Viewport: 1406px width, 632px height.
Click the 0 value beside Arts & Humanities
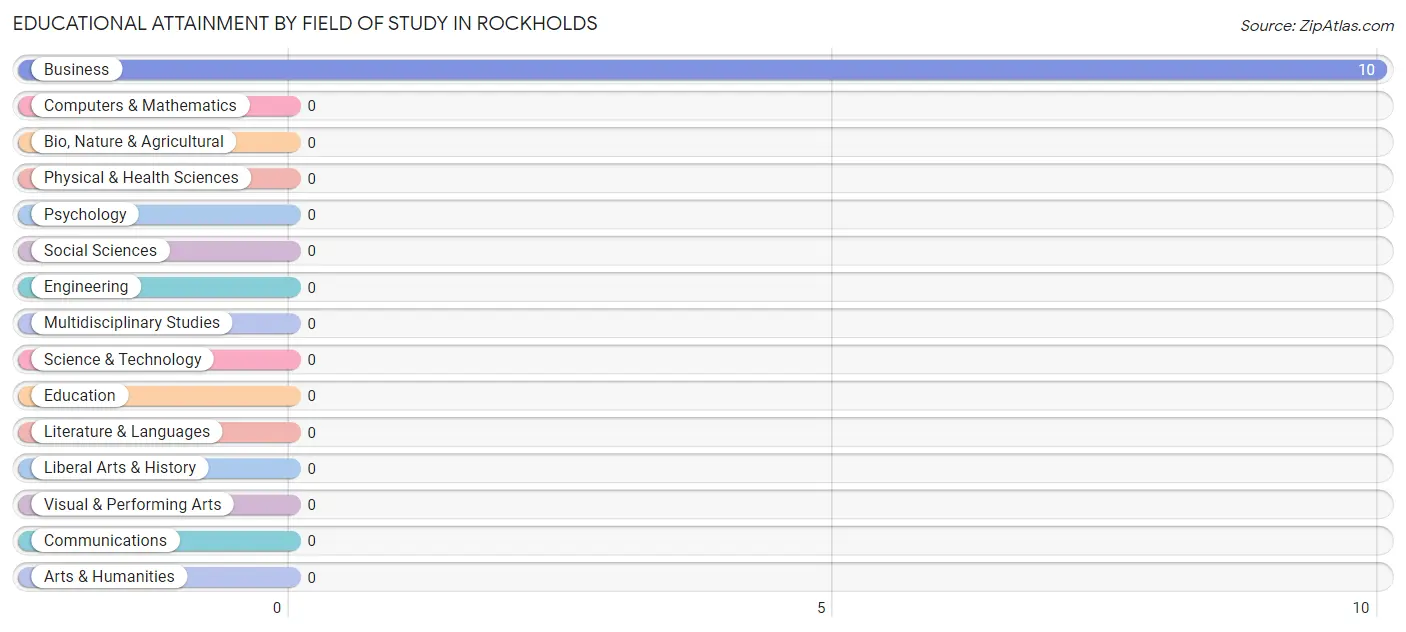(x=312, y=578)
